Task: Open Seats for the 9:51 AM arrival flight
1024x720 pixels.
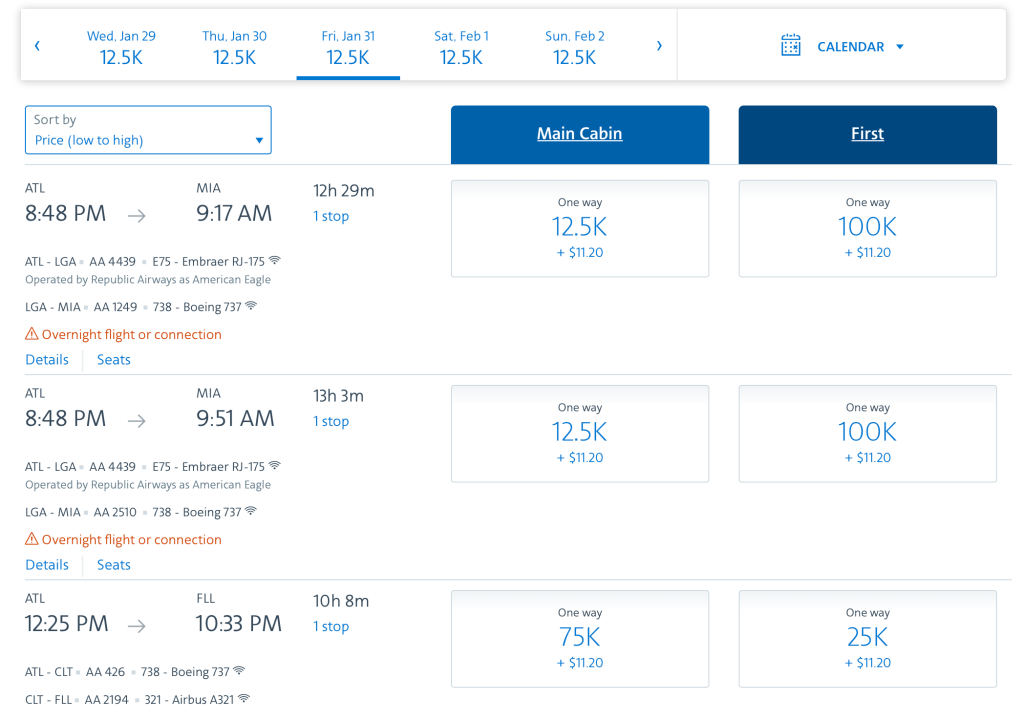Action: click(x=113, y=565)
